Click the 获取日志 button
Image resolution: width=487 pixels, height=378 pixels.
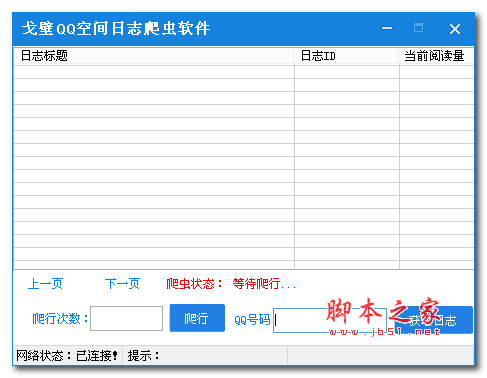(x=433, y=320)
